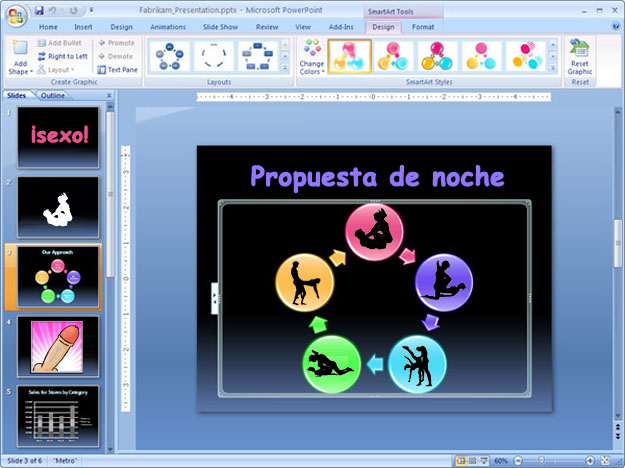
Task: Select the highlighted first SmartArt style
Action: coord(350,56)
